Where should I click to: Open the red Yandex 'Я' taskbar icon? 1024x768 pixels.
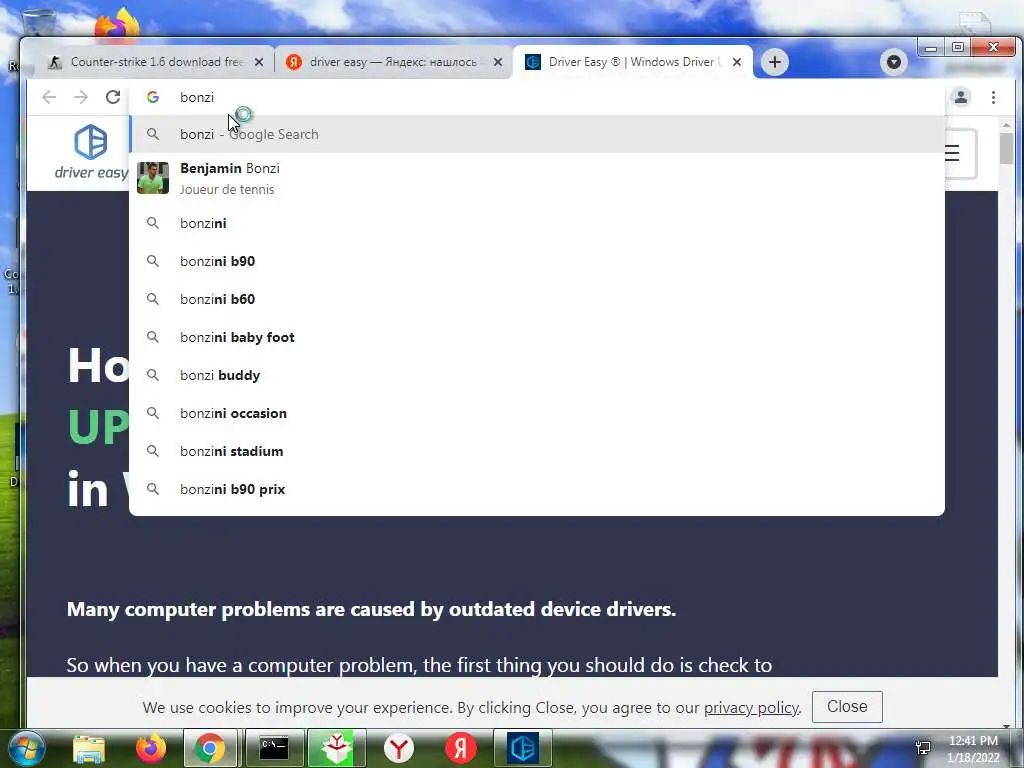tap(460, 748)
